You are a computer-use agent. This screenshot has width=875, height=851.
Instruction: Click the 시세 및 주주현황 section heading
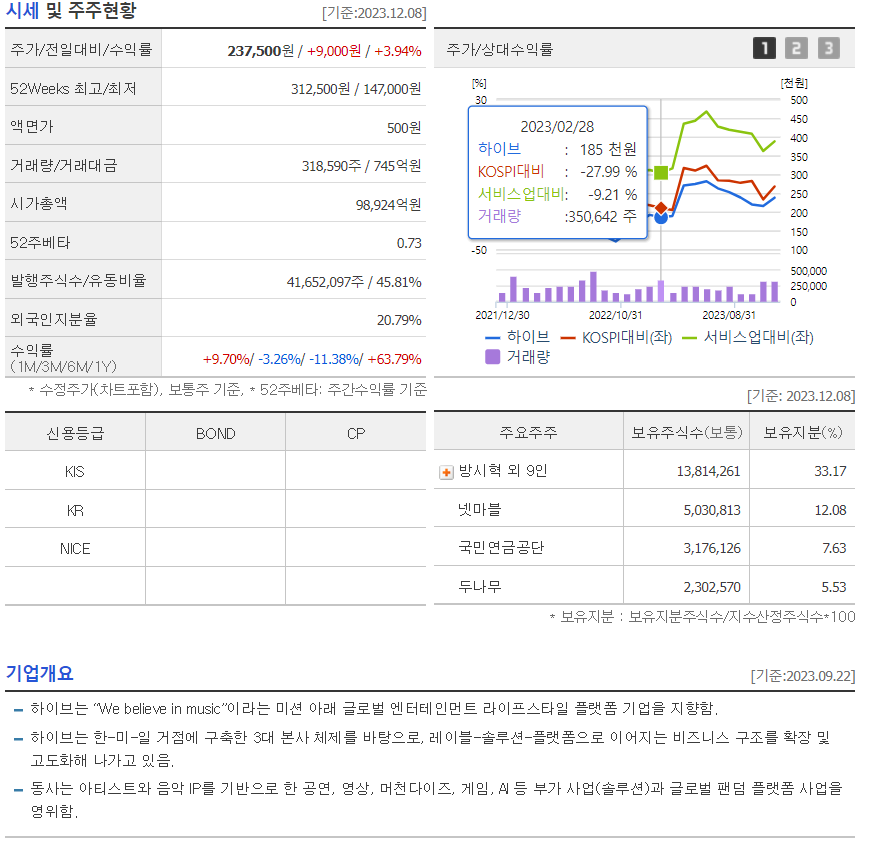pyautogui.click(x=71, y=10)
